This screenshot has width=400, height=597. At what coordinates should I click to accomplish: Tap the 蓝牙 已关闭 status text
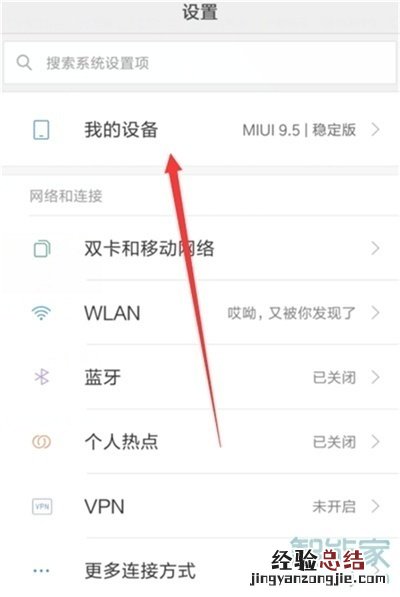click(334, 378)
